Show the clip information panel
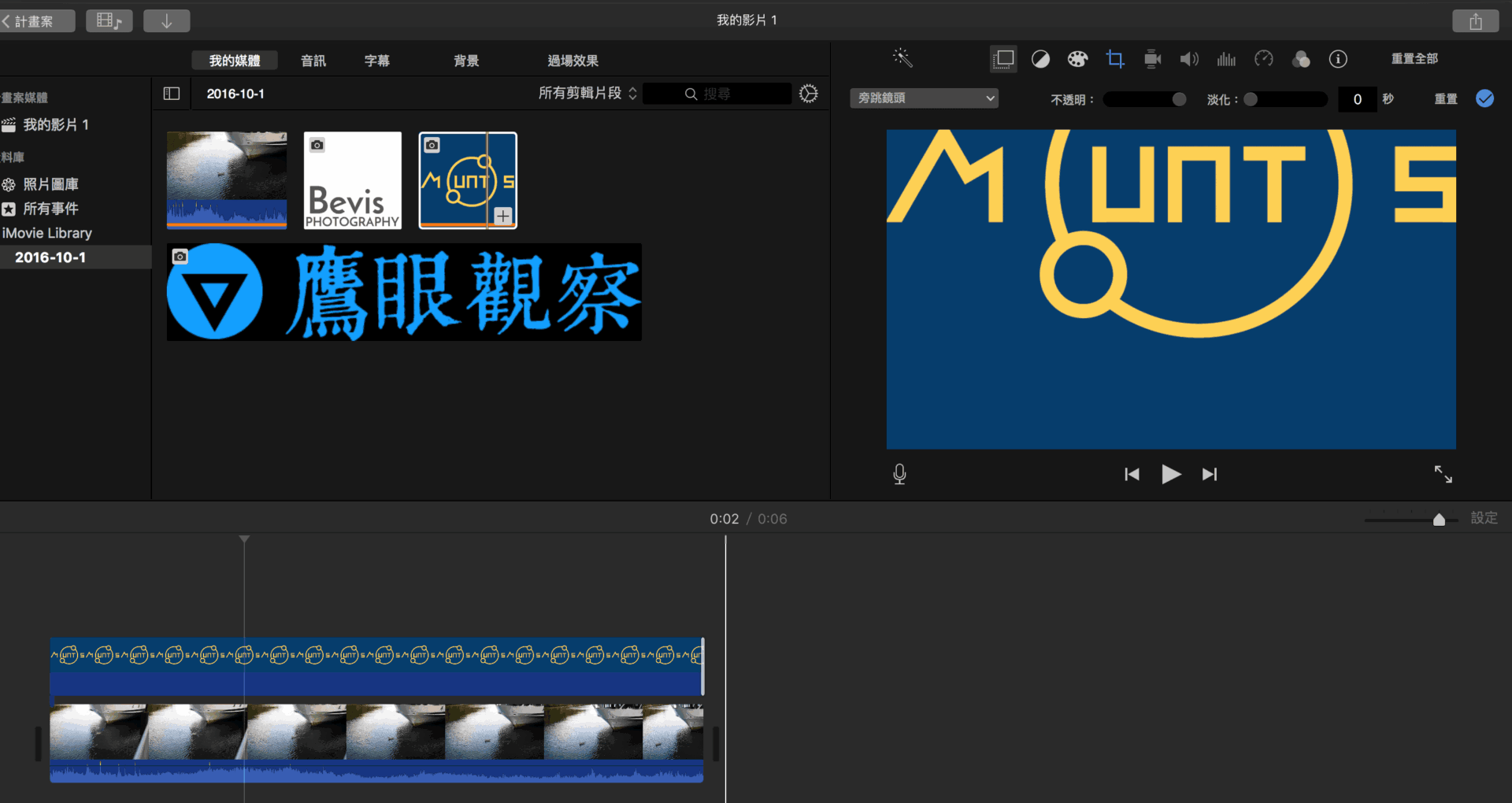 pyautogui.click(x=1338, y=59)
